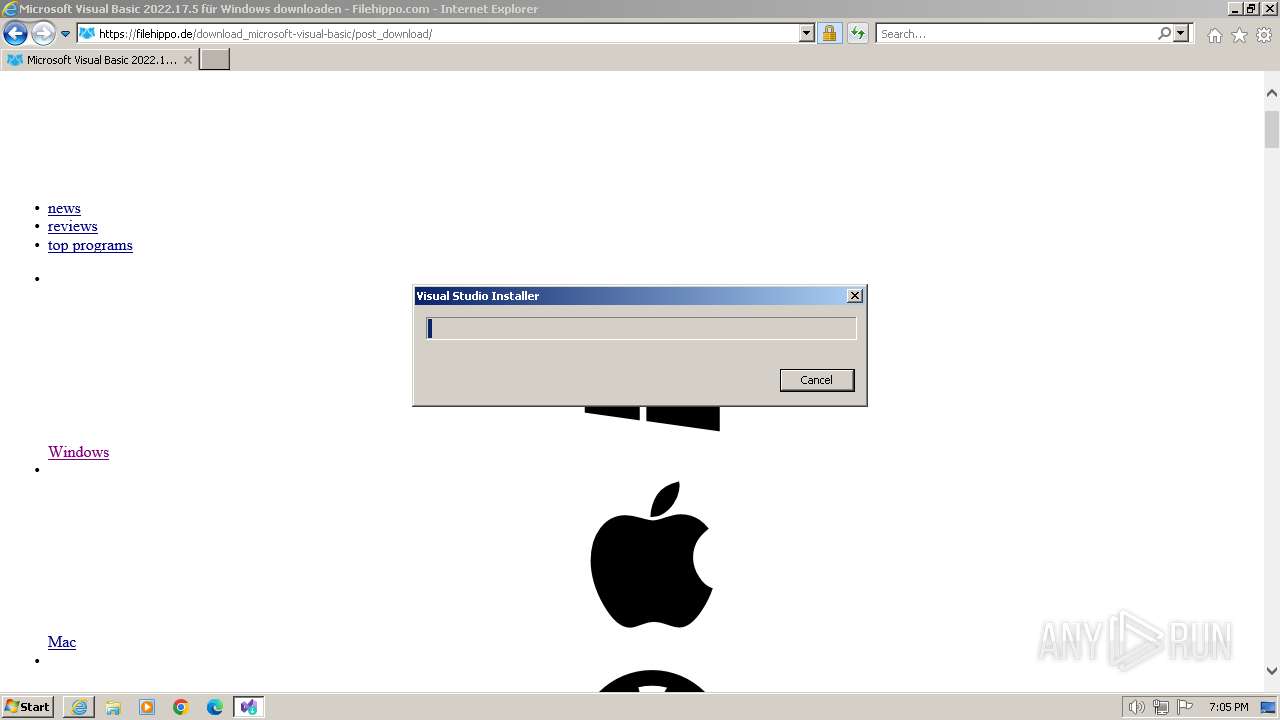
Task: Click the 7:05 PM clock
Action: tap(1228, 707)
